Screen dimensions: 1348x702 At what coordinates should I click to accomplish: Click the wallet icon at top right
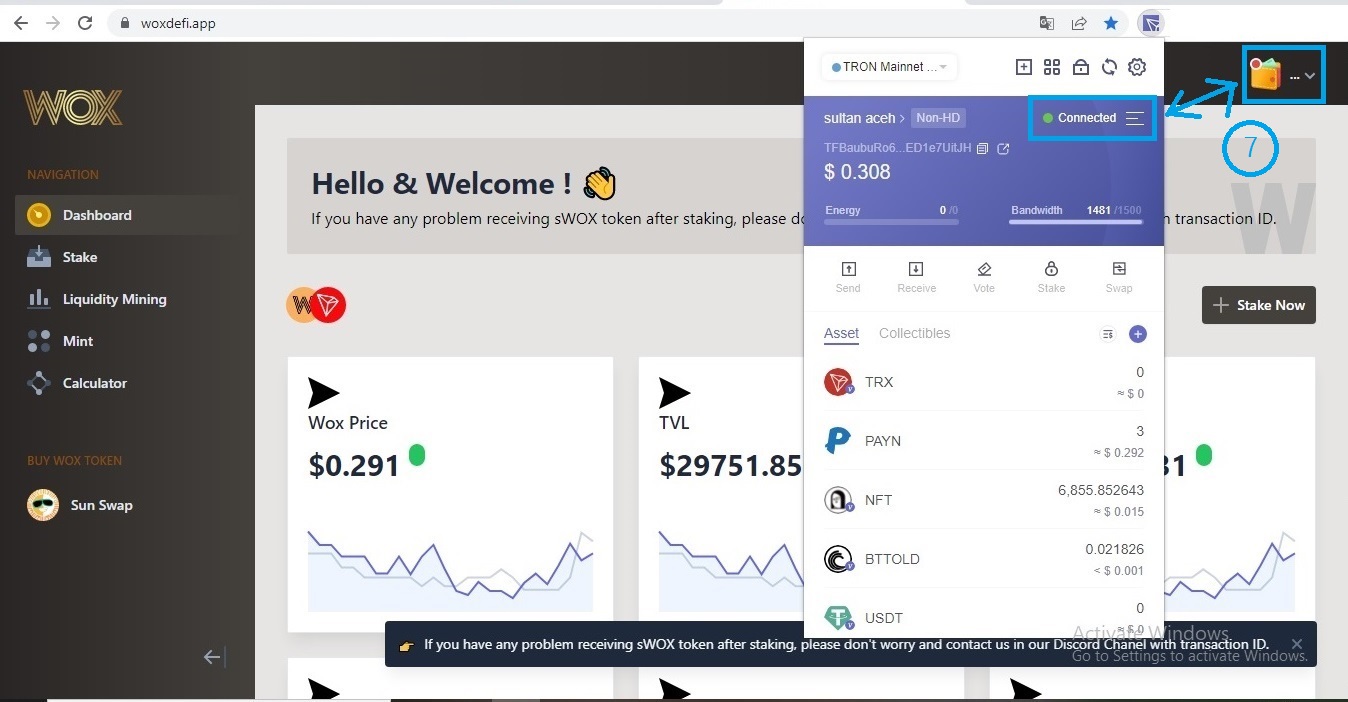(1264, 74)
